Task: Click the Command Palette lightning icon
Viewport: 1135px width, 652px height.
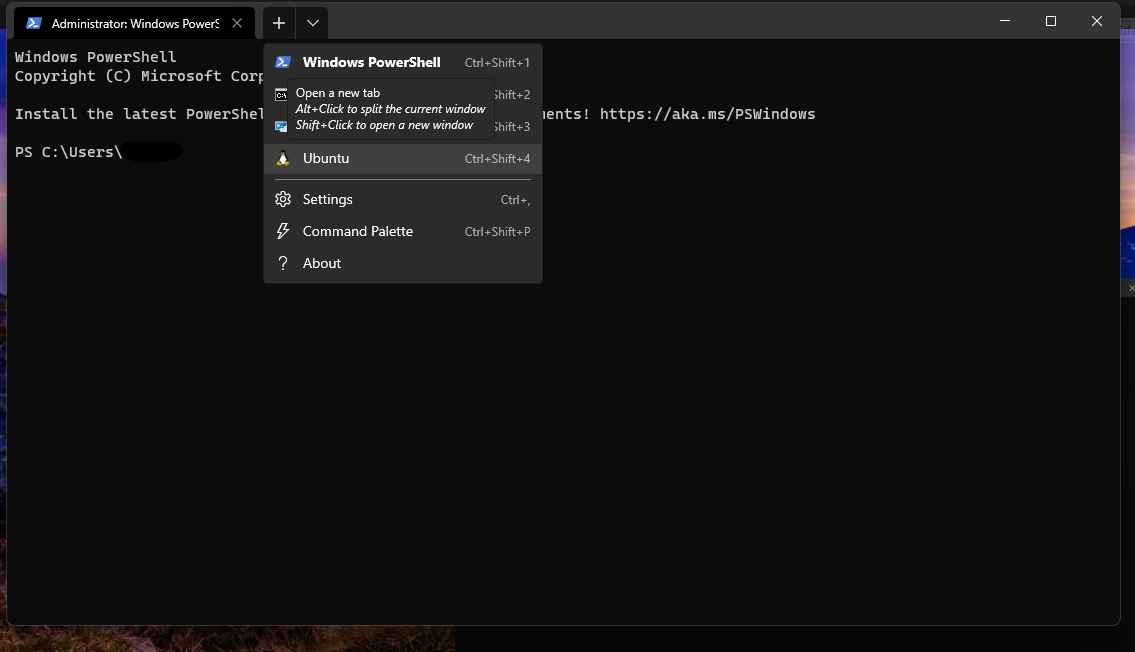Action: (x=283, y=232)
